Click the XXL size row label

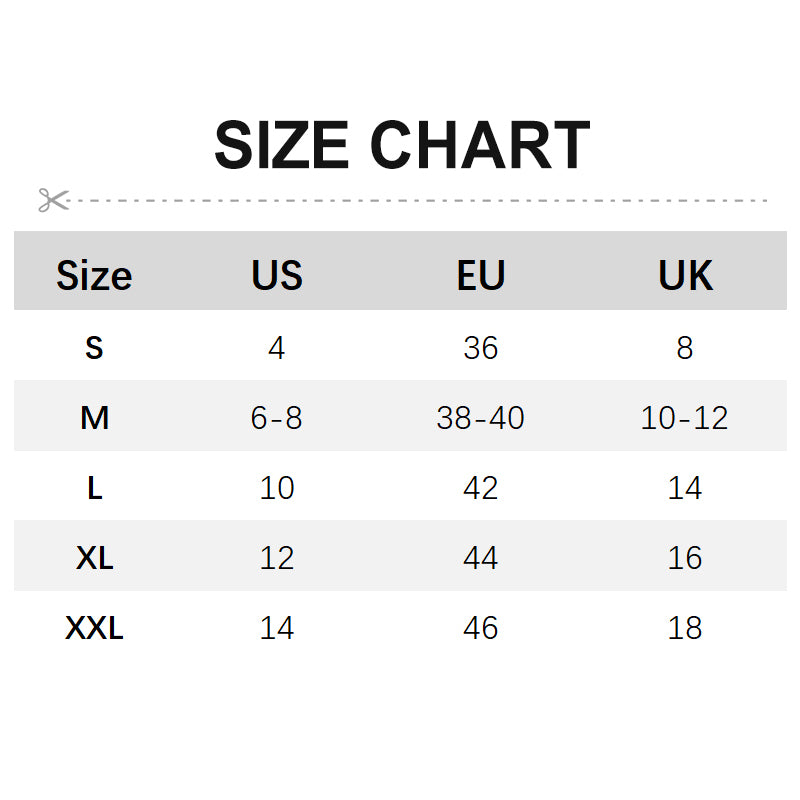[94, 628]
